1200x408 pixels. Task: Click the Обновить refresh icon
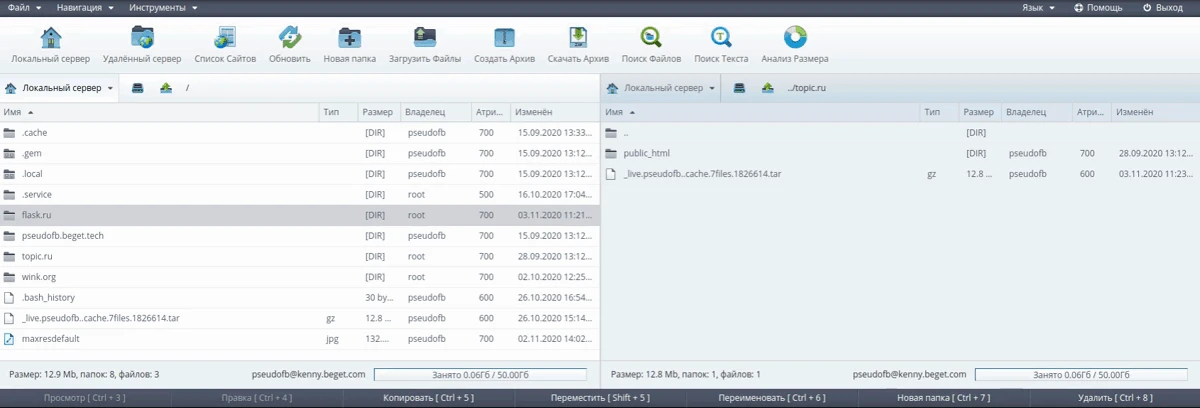[290, 38]
